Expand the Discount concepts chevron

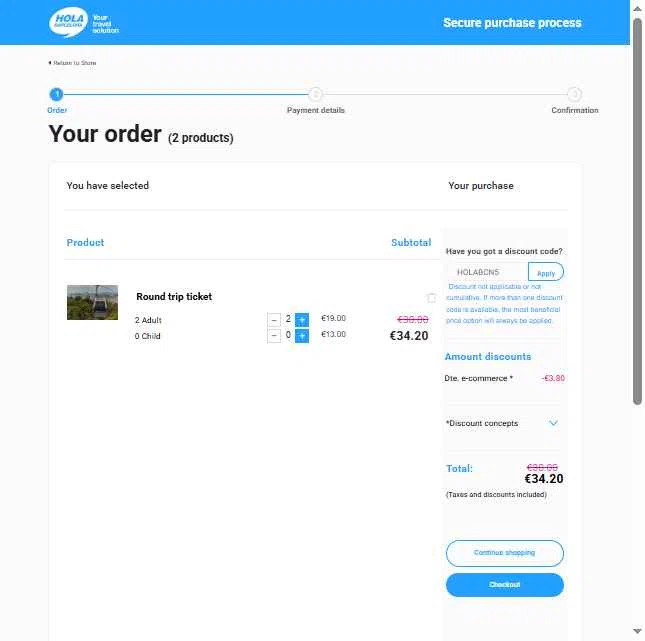pyautogui.click(x=553, y=423)
